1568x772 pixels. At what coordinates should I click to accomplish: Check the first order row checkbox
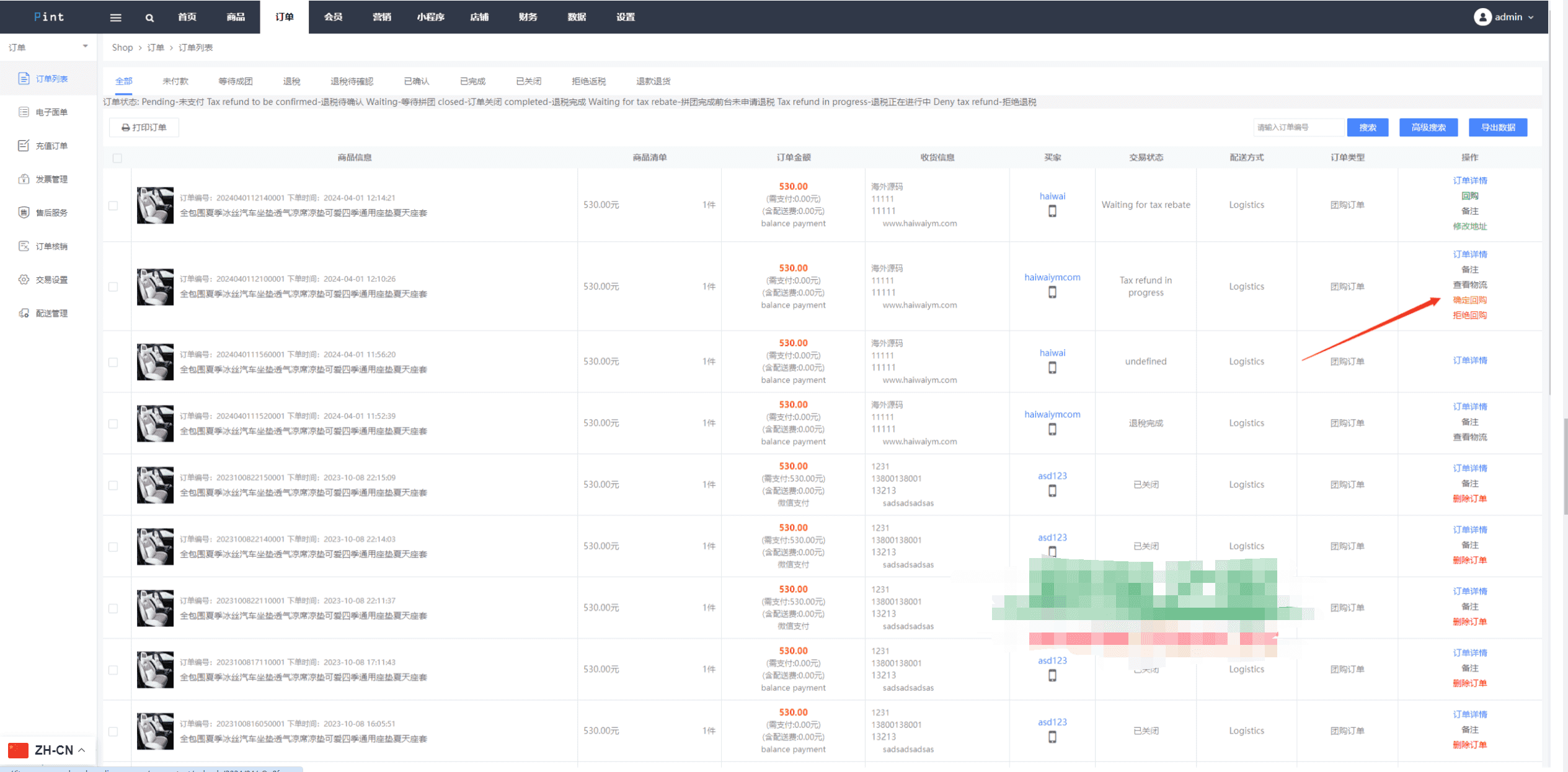click(113, 205)
